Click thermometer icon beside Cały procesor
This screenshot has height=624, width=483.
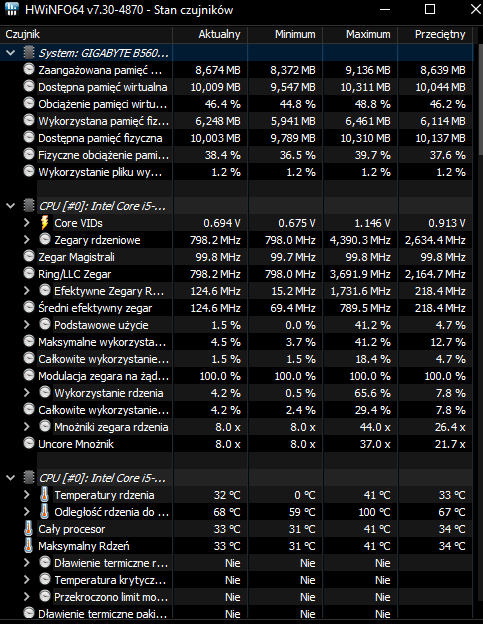tap(28, 529)
